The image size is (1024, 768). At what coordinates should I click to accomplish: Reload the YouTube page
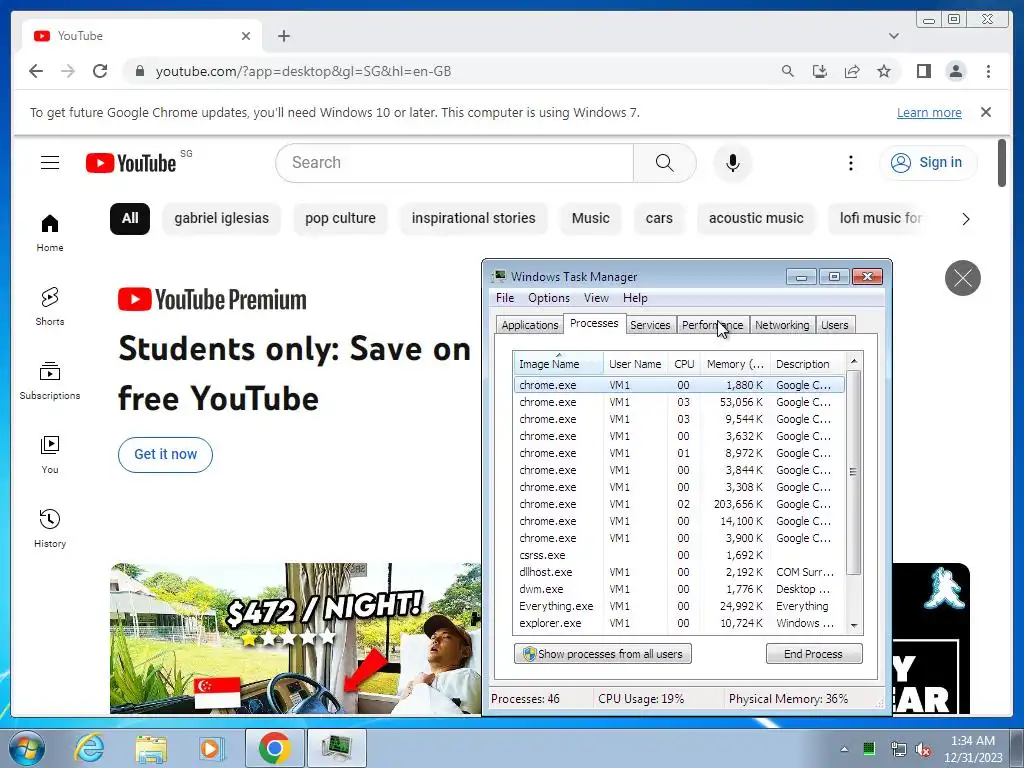100,71
